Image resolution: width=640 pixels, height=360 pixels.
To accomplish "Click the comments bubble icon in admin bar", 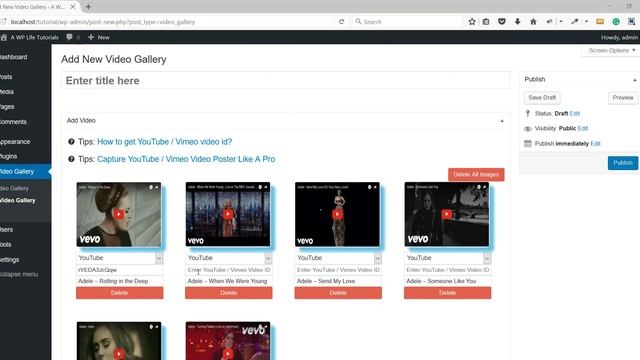I will click(69, 37).
